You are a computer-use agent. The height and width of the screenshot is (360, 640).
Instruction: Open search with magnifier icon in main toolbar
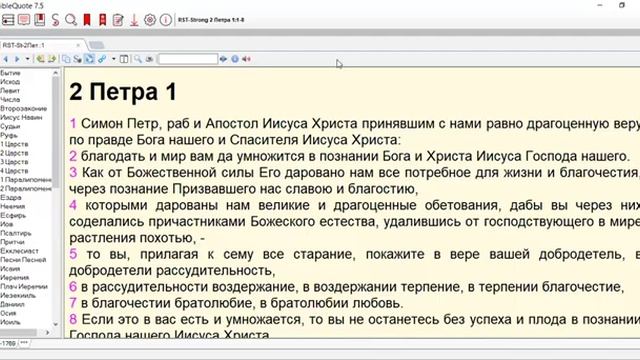pos(71,20)
